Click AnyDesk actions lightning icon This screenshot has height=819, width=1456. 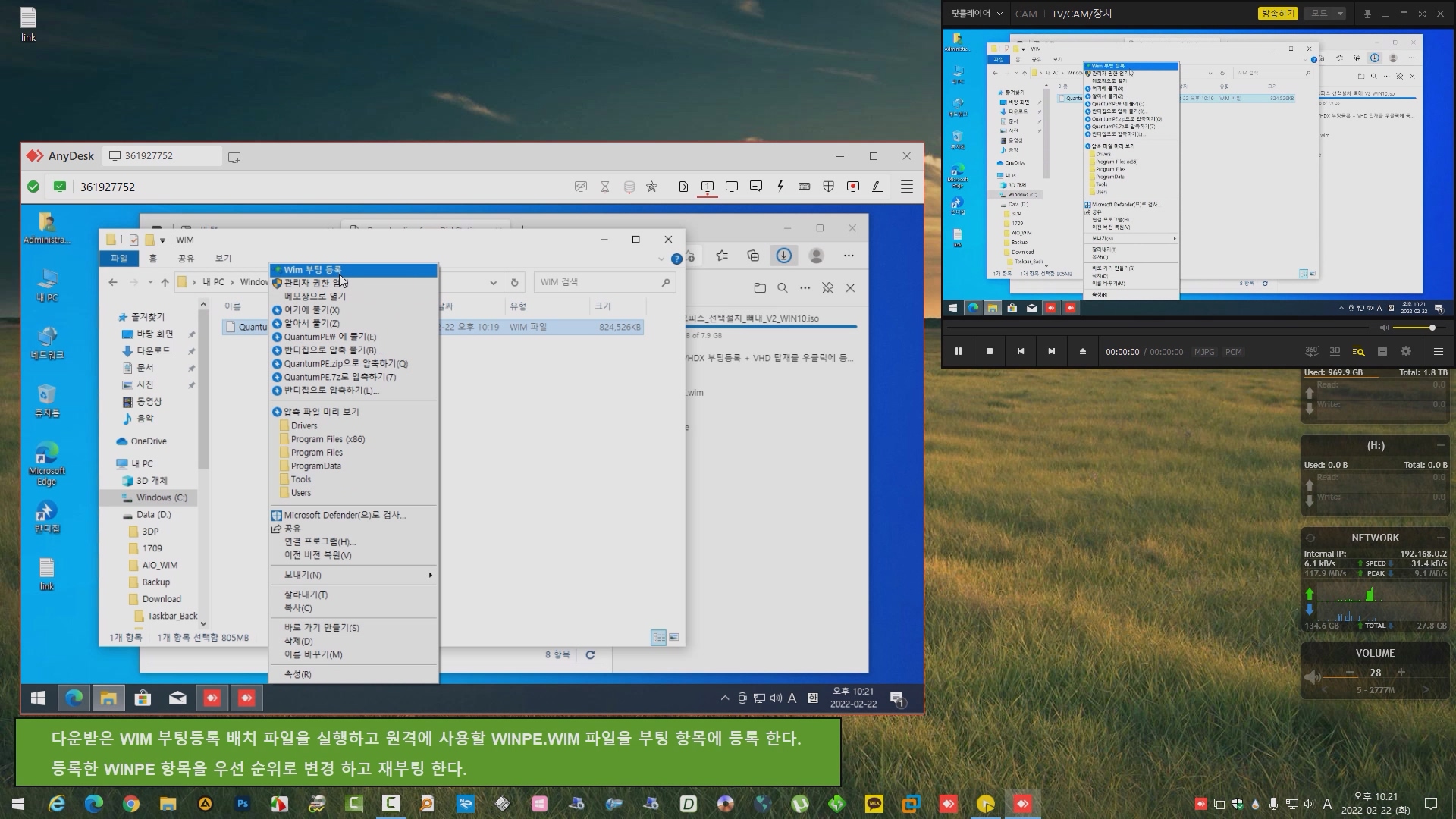coord(780,187)
